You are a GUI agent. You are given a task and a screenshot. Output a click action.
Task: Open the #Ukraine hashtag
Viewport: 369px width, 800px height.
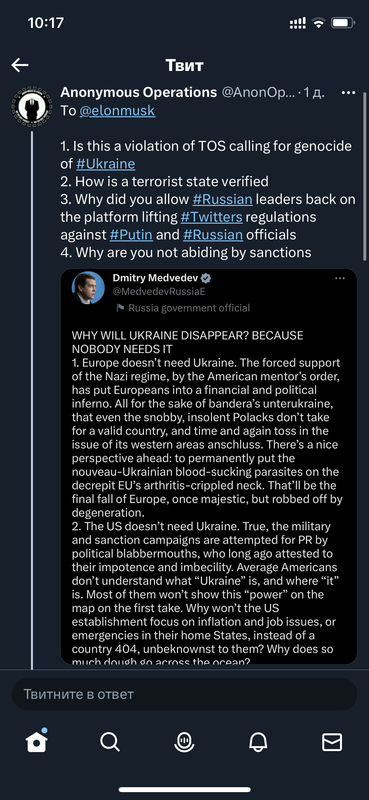tap(106, 164)
